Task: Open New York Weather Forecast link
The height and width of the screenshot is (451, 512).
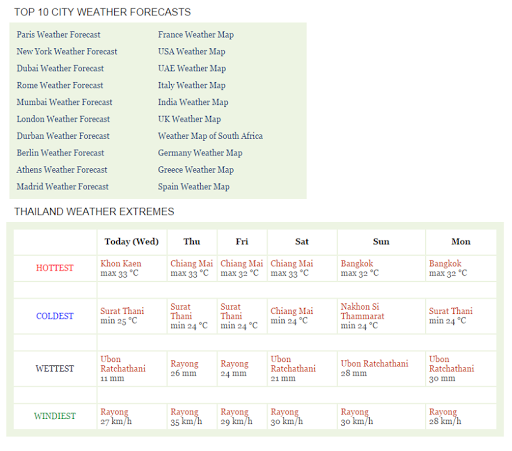Action: point(67,52)
